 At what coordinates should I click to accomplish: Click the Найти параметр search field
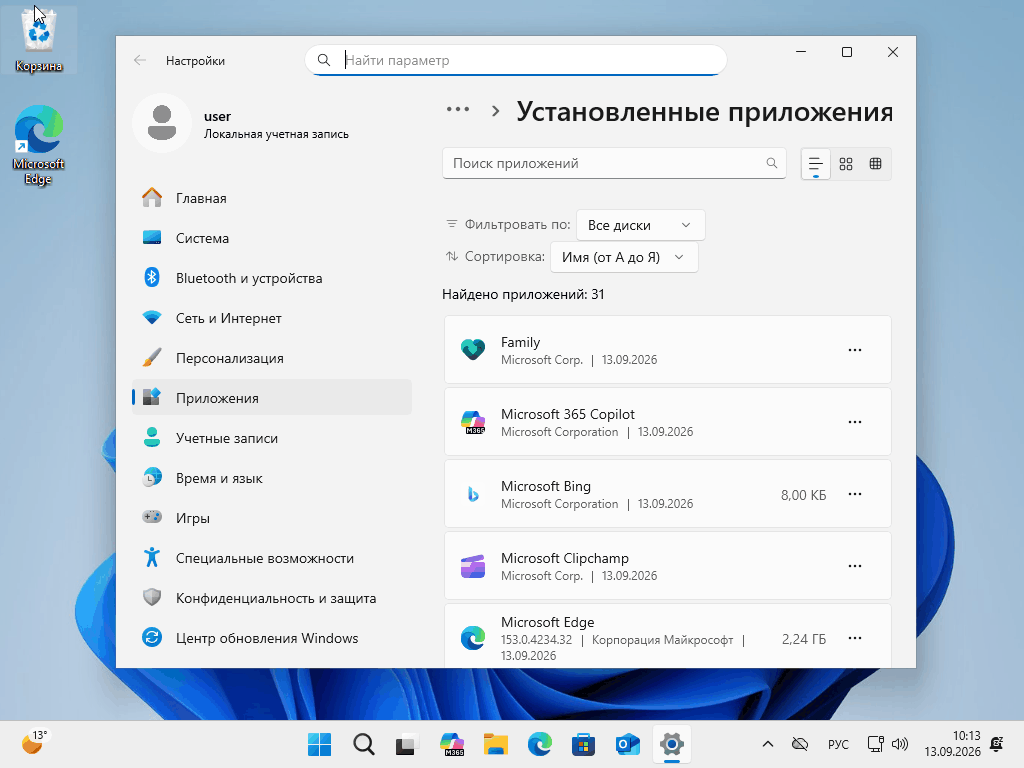point(516,60)
